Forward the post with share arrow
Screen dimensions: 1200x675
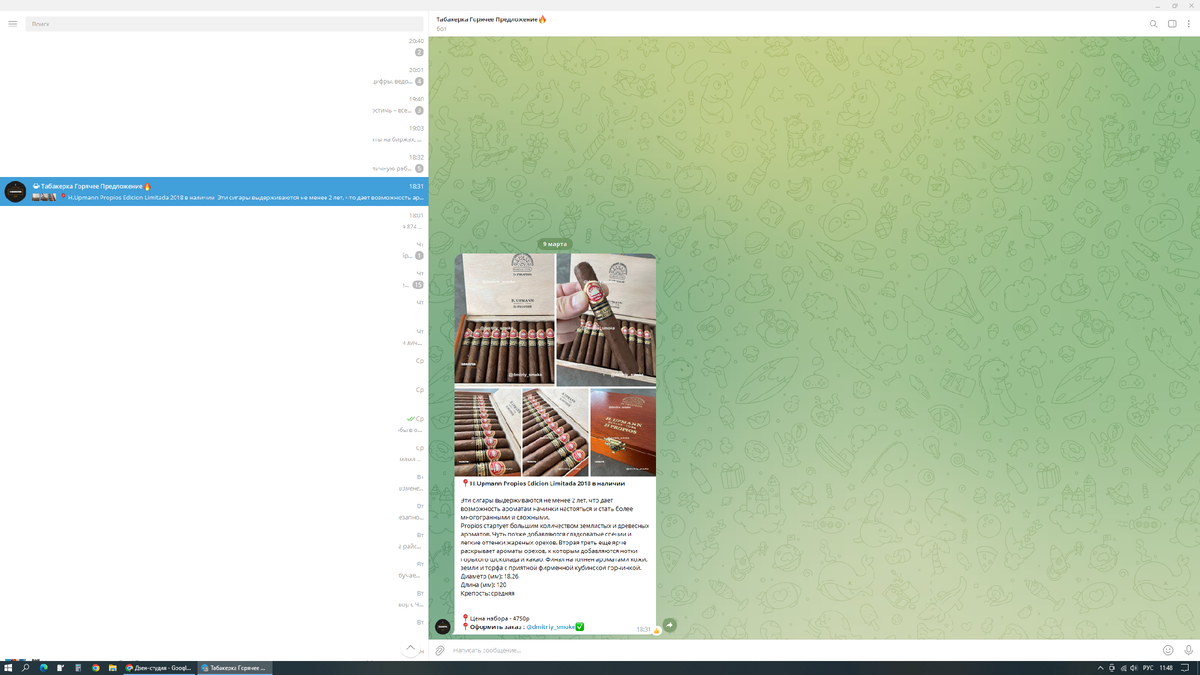pyautogui.click(x=670, y=625)
